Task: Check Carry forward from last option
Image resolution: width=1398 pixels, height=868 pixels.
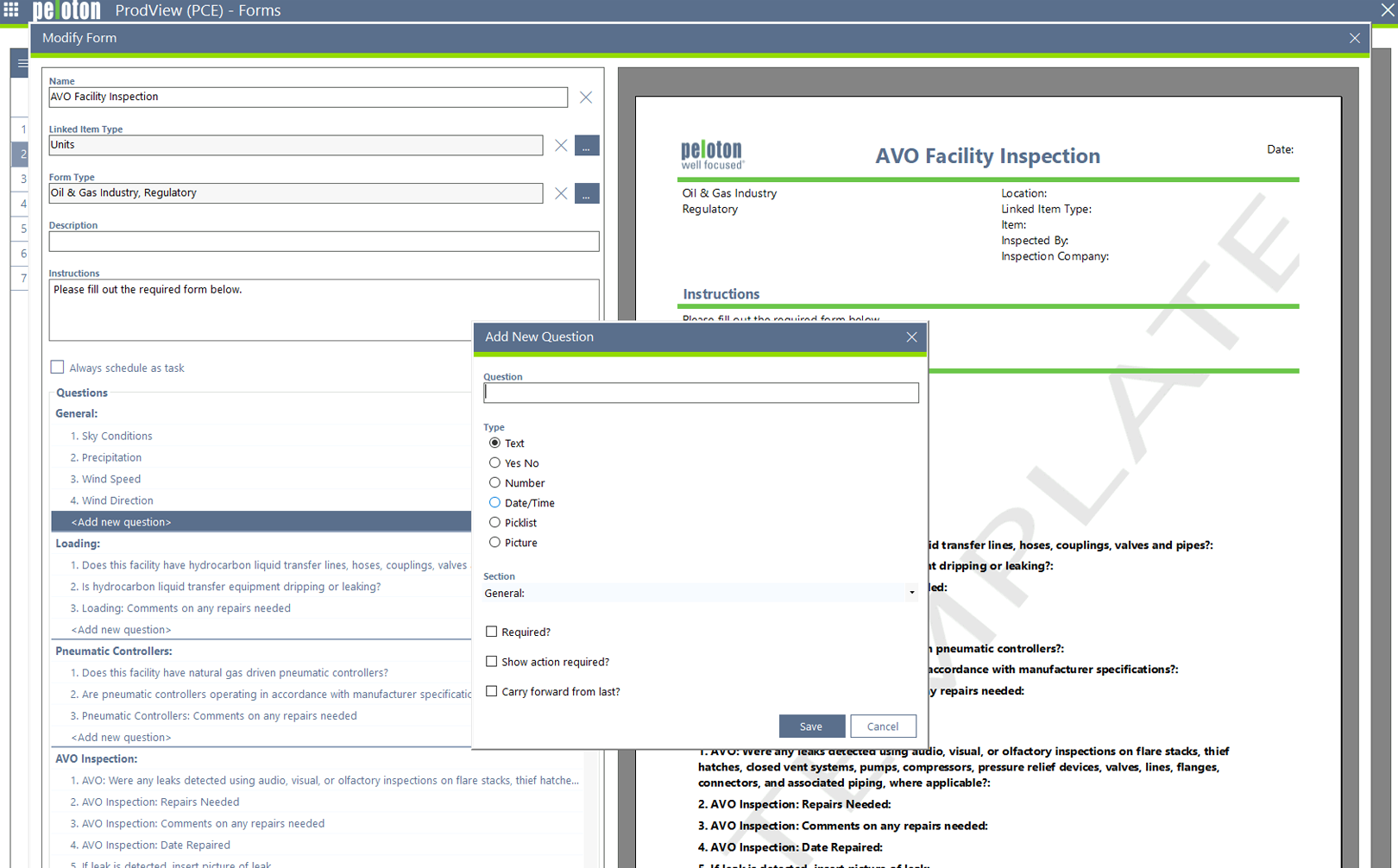Action: pos(492,691)
